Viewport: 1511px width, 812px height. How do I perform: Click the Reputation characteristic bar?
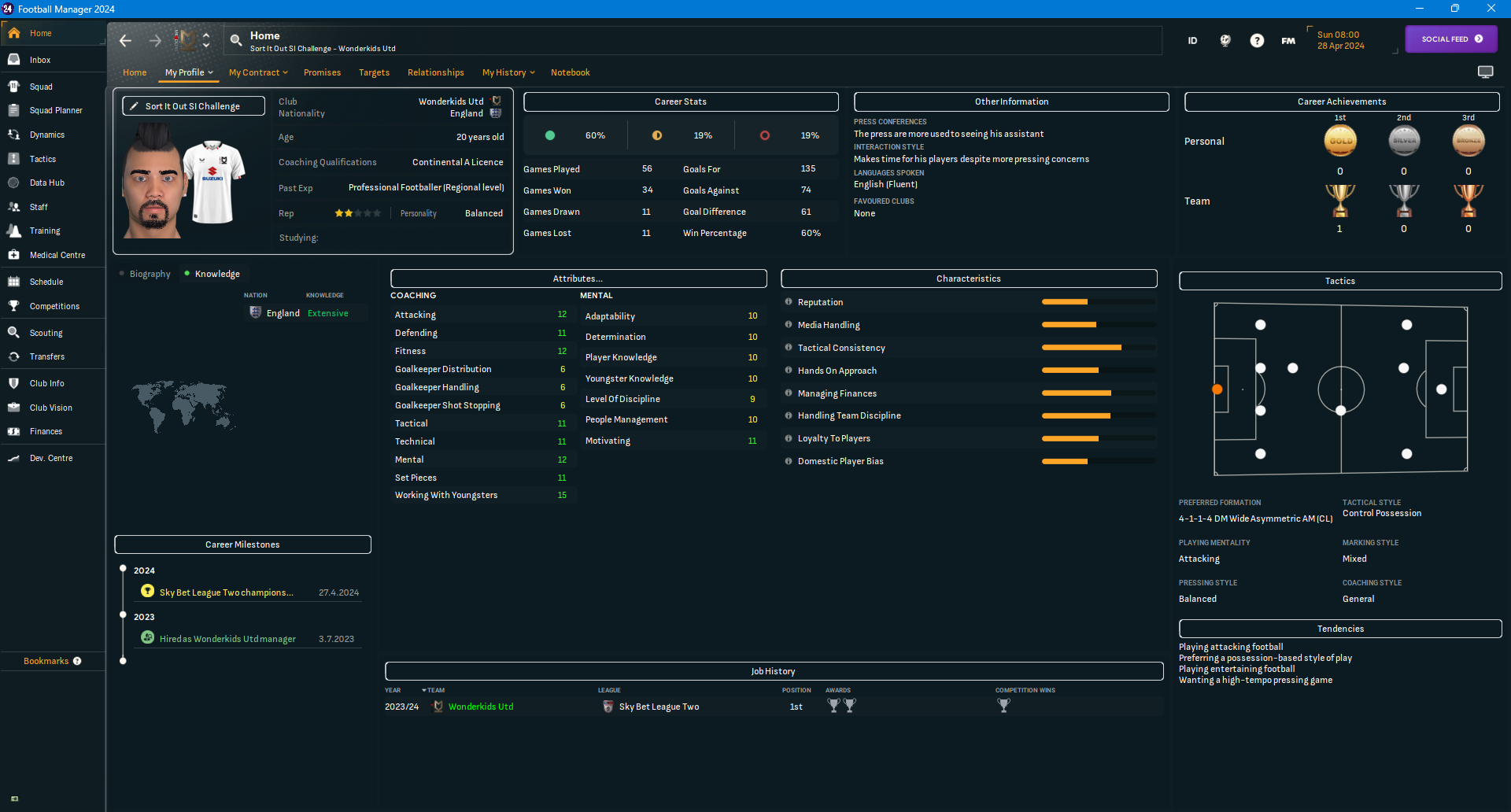point(1099,302)
